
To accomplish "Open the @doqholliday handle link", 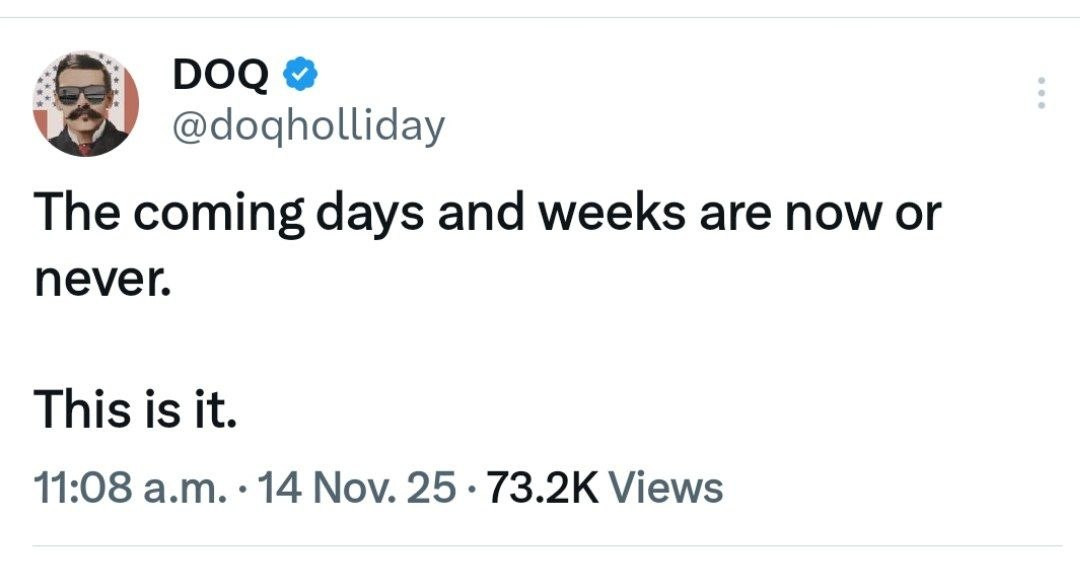I will tap(309, 127).
